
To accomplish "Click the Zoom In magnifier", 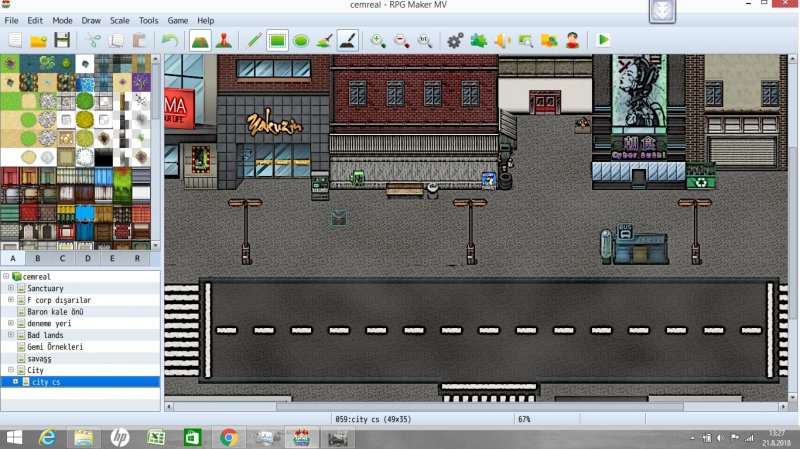I will click(378, 40).
